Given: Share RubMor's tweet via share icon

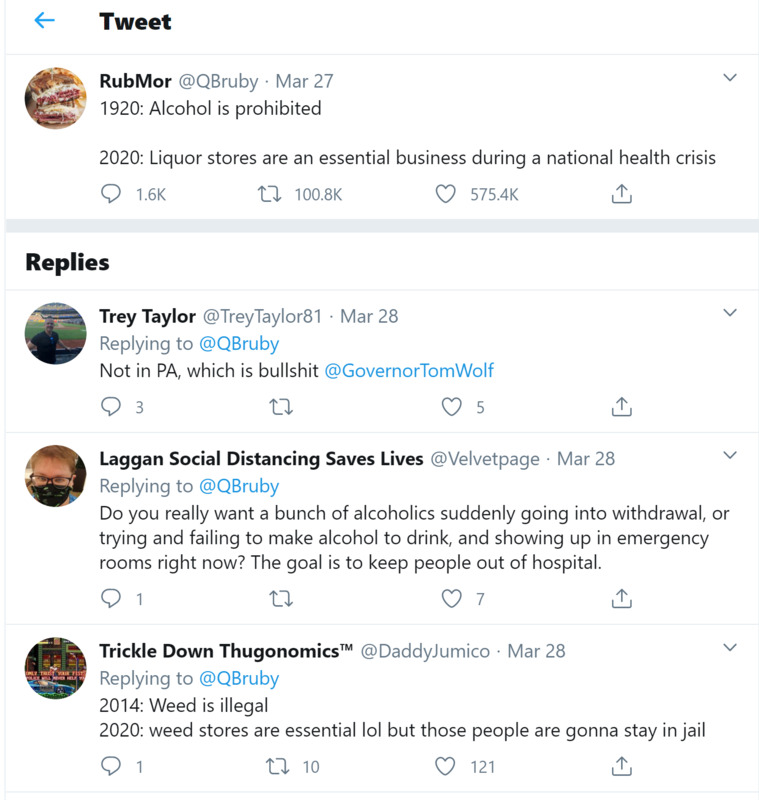Looking at the screenshot, I should pos(621,194).
